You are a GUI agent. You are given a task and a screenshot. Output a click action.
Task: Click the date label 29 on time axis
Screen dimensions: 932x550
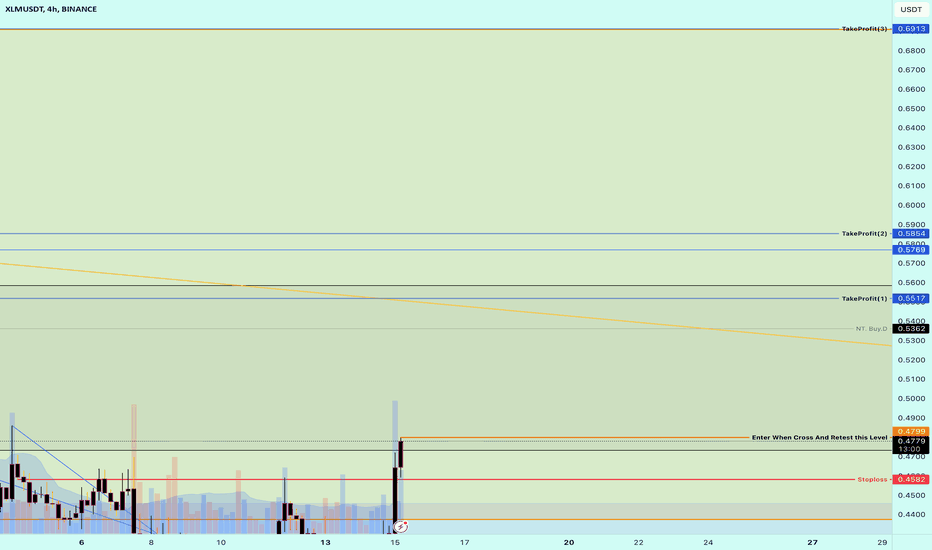point(882,542)
